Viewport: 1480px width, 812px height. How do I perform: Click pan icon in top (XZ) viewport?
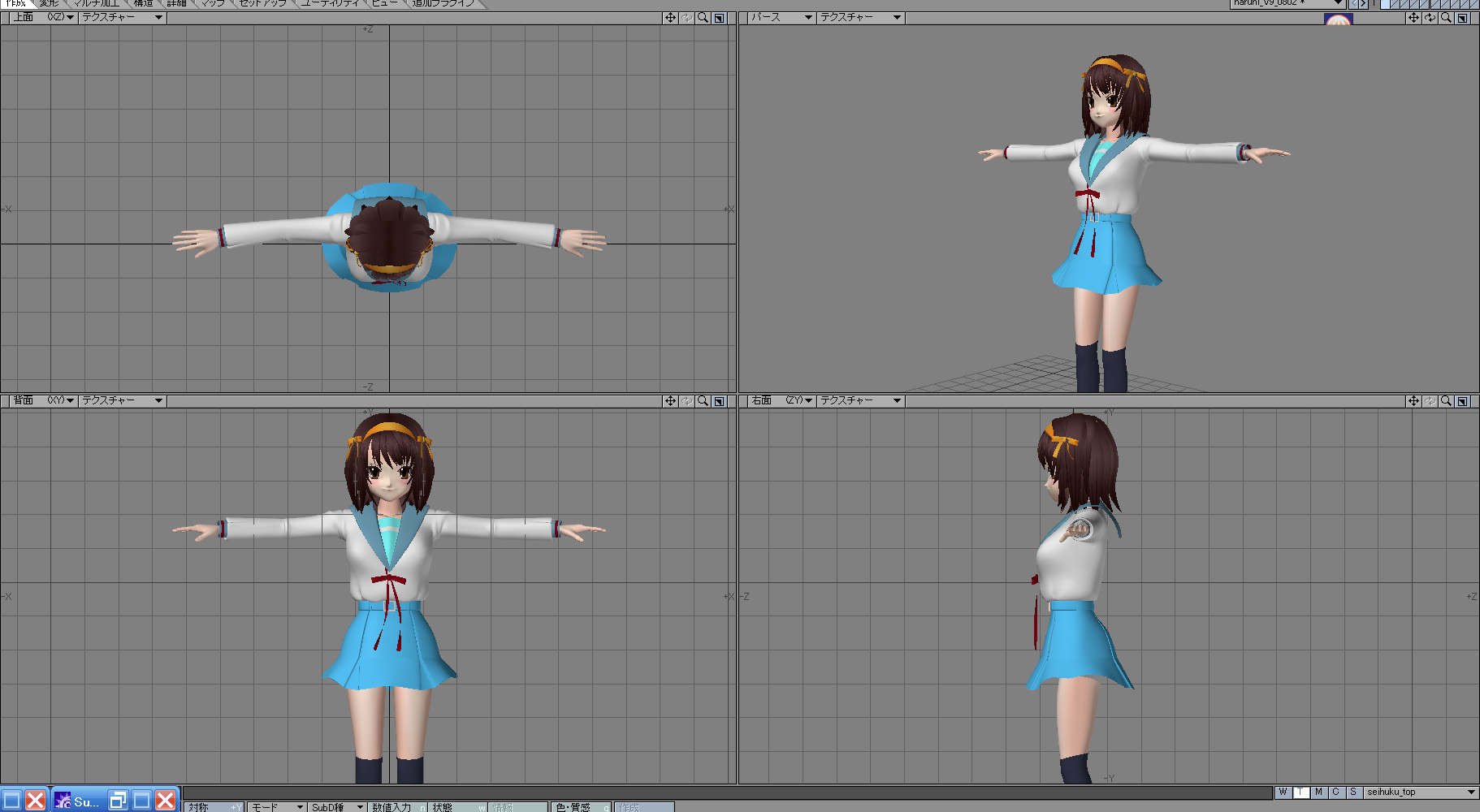(670, 18)
